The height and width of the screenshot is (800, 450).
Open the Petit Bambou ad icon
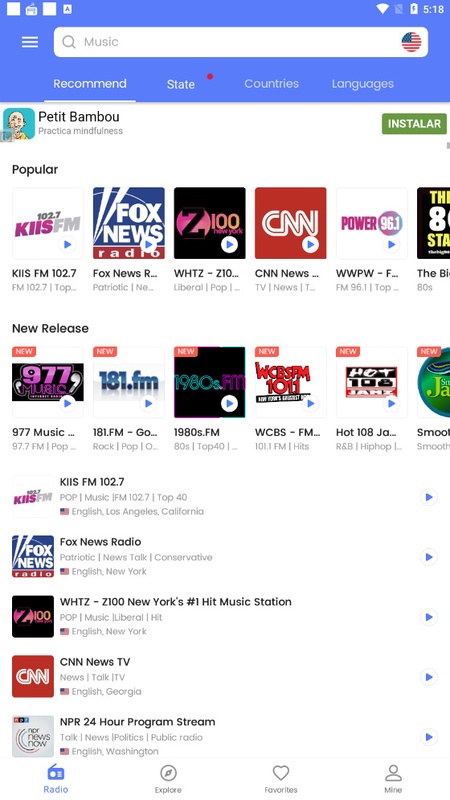click(x=19, y=123)
